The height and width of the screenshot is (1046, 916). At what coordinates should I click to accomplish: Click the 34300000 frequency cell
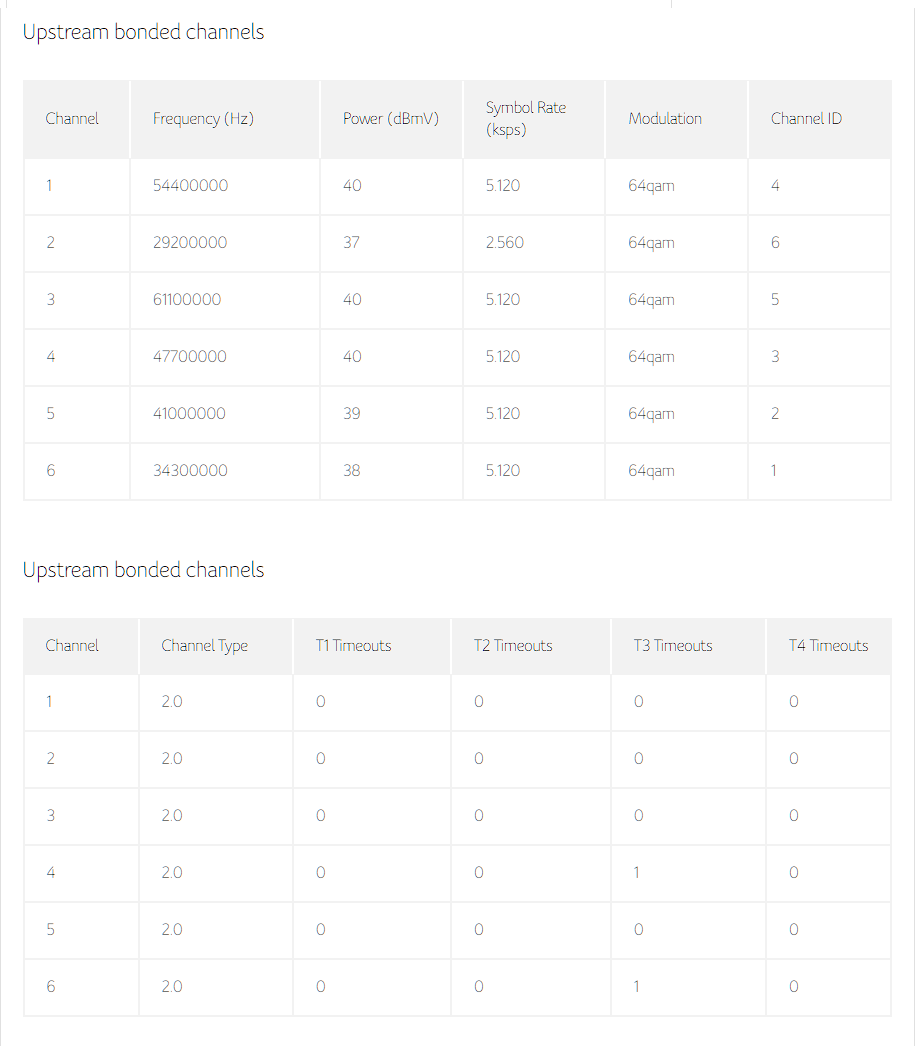click(190, 471)
